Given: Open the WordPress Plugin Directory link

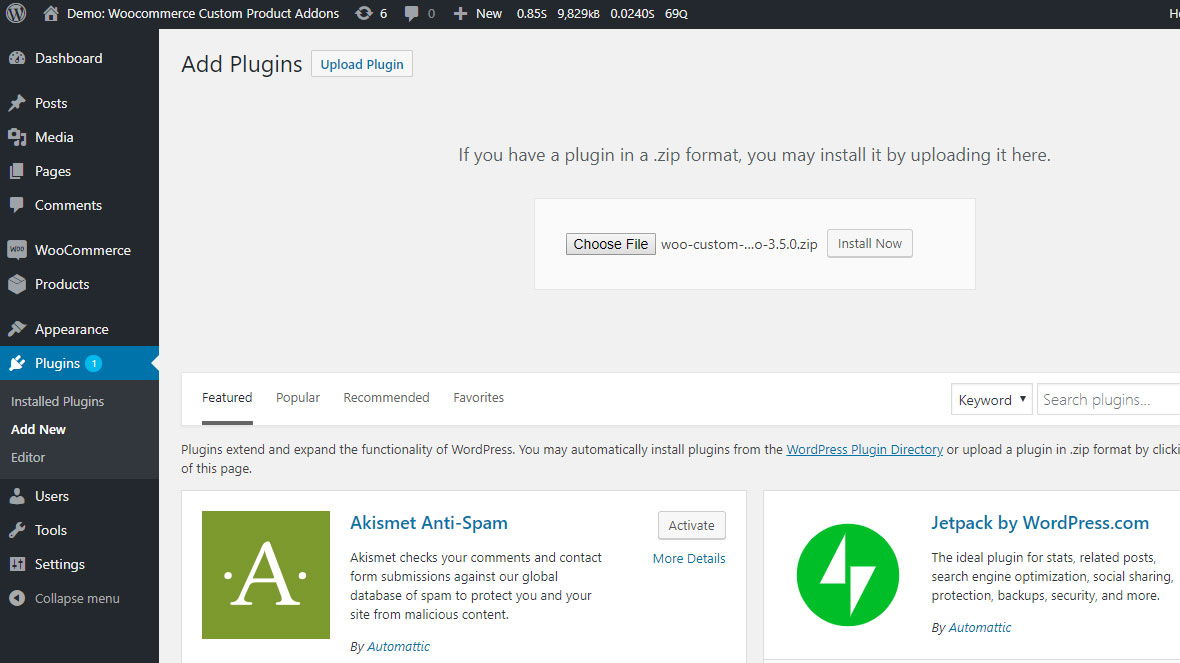Looking at the screenshot, I should point(864,449).
